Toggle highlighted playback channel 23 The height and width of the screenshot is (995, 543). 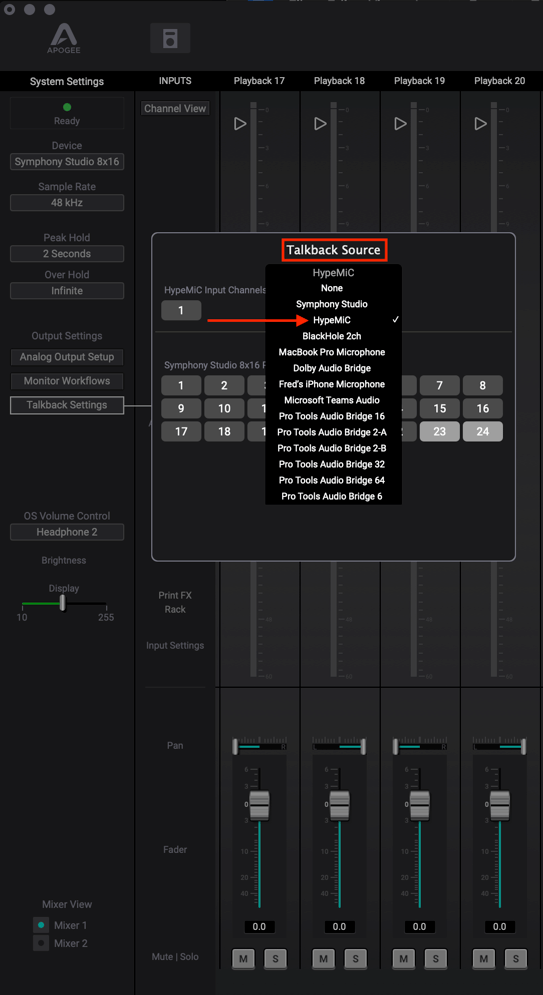click(x=440, y=431)
